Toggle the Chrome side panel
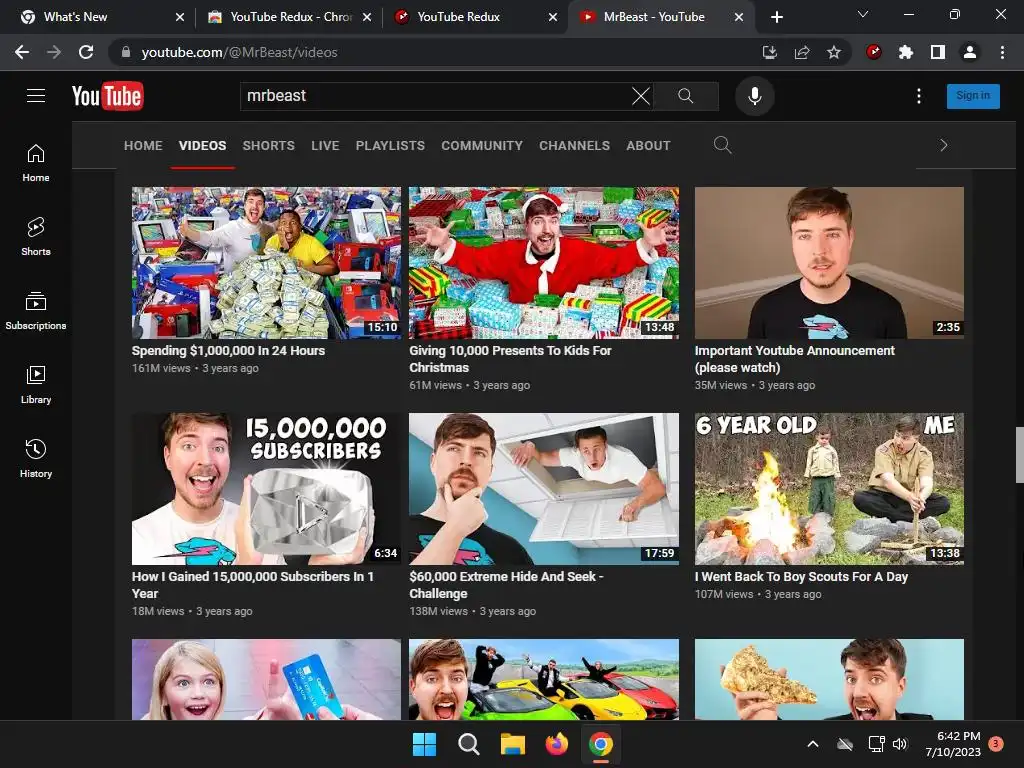 938,52
